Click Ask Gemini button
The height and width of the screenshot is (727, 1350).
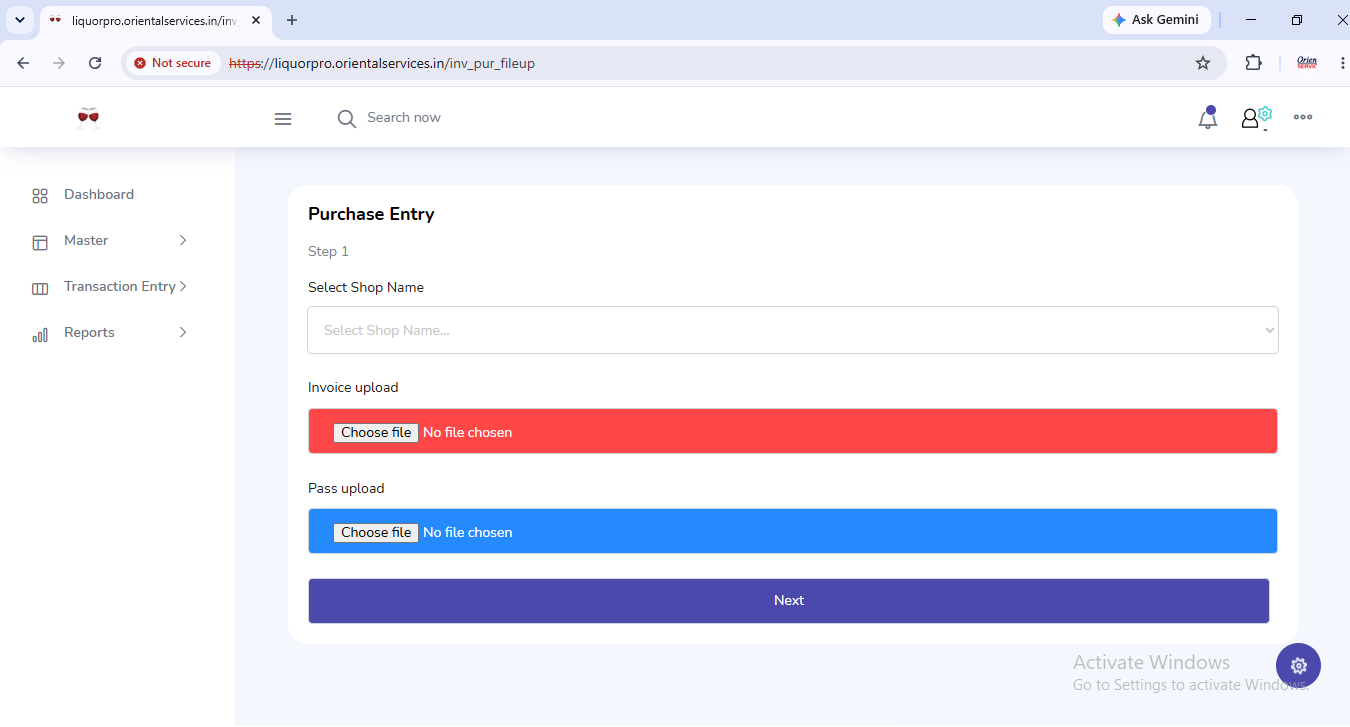(x=1156, y=20)
